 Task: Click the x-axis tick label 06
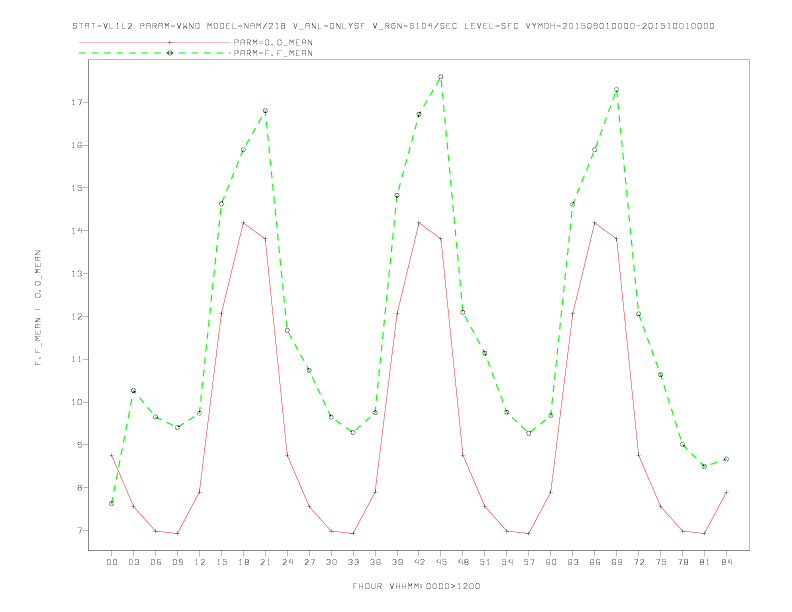pyautogui.click(x=156, y=562)
